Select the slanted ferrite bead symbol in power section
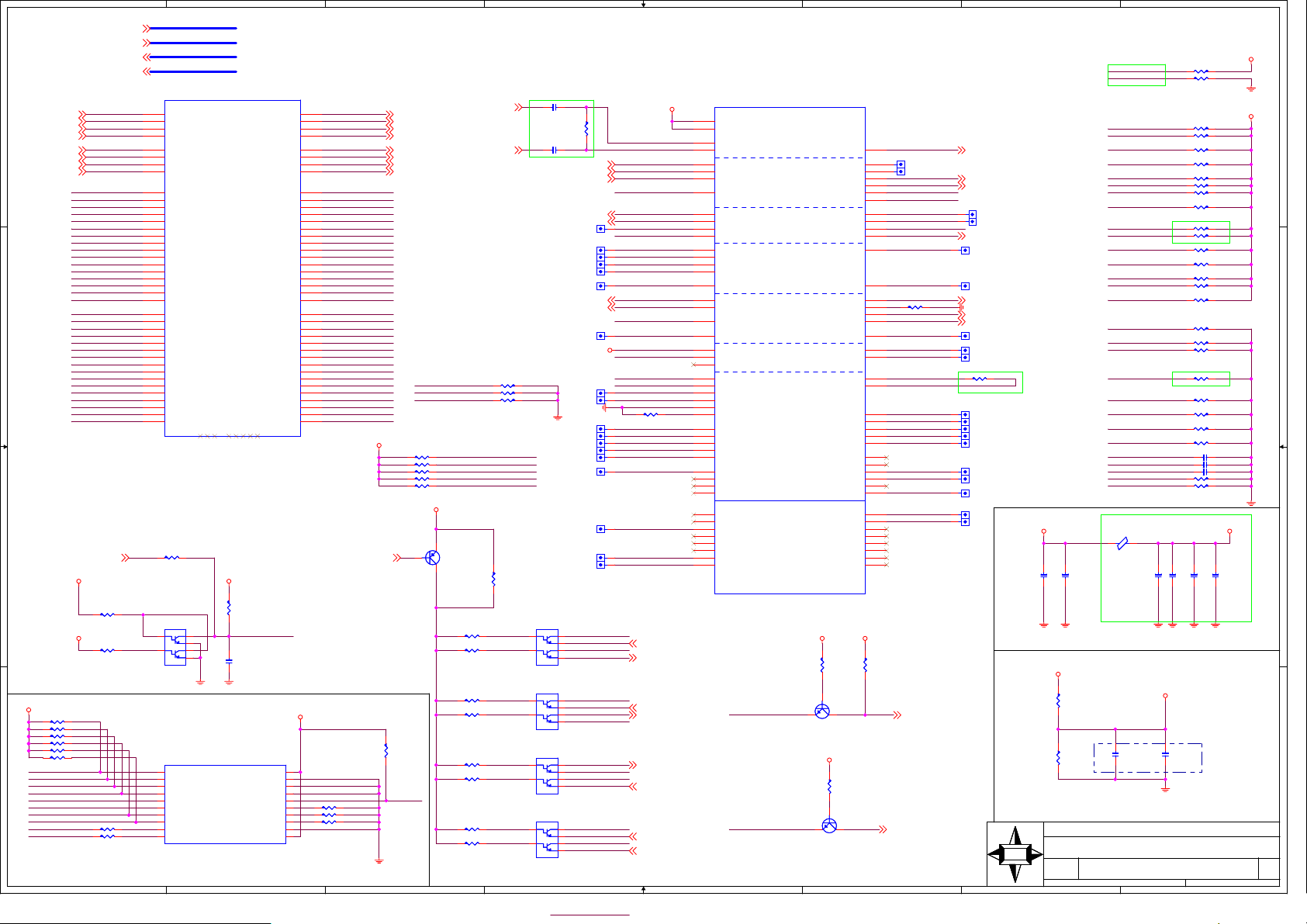 pyautogui.click(x=1122, y=544)
